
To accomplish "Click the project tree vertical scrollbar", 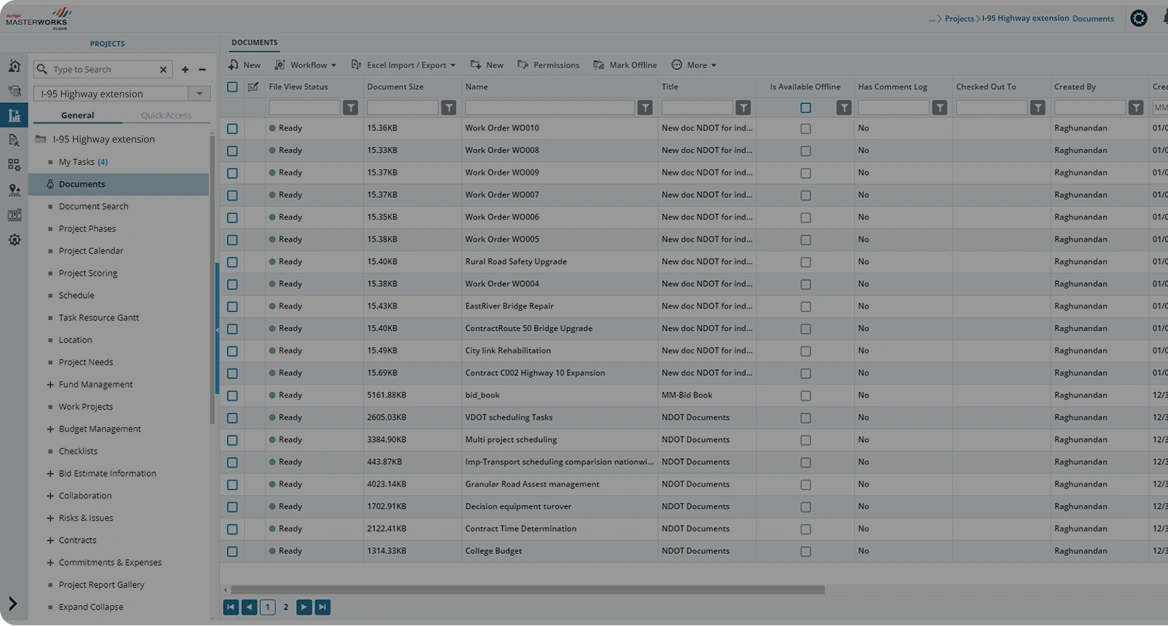I will point(212,279).
